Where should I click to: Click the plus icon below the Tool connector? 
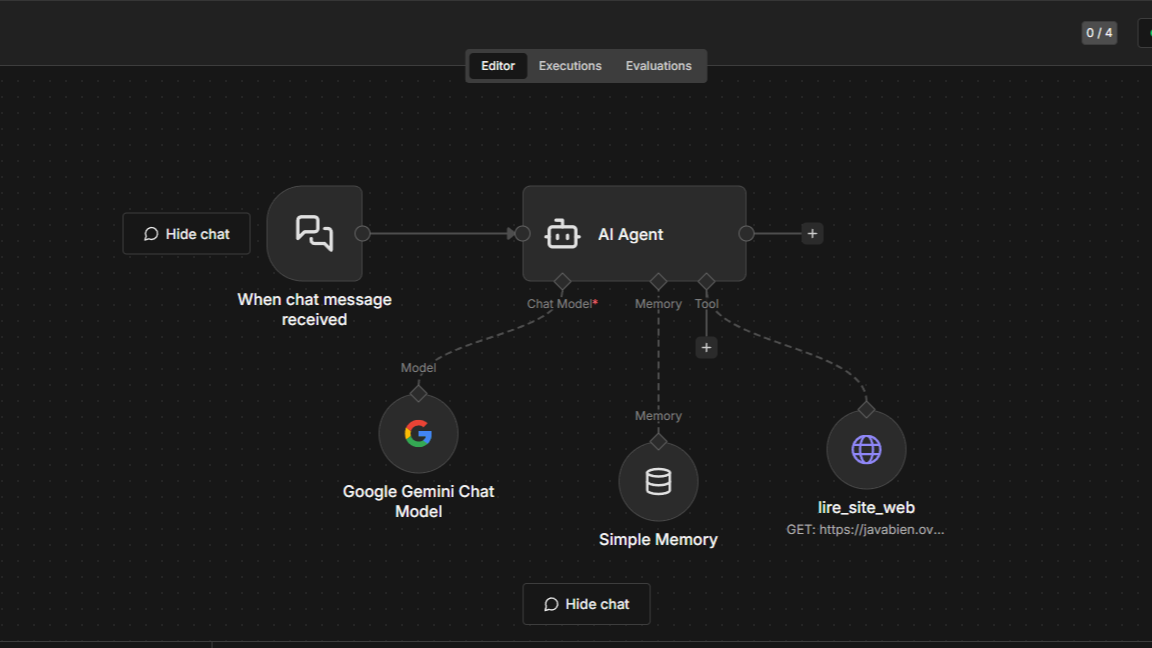pos(706,347)
